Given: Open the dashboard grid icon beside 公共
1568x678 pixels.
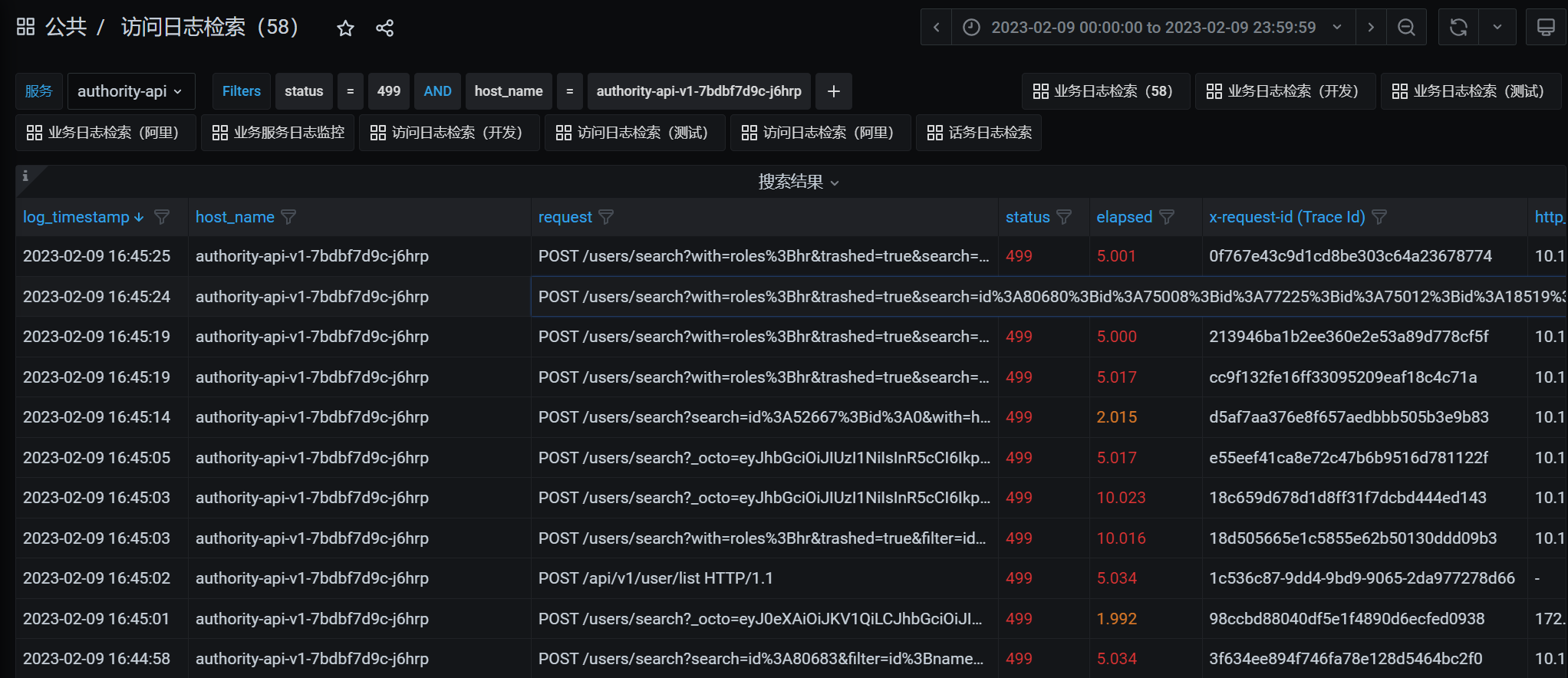Looking at the screenshot, I should click(25, 28).
